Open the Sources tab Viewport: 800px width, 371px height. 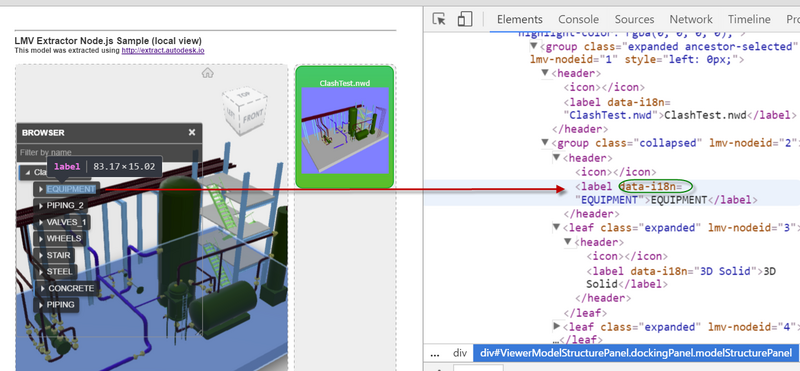pyautogui.click(x=634, y=19)
